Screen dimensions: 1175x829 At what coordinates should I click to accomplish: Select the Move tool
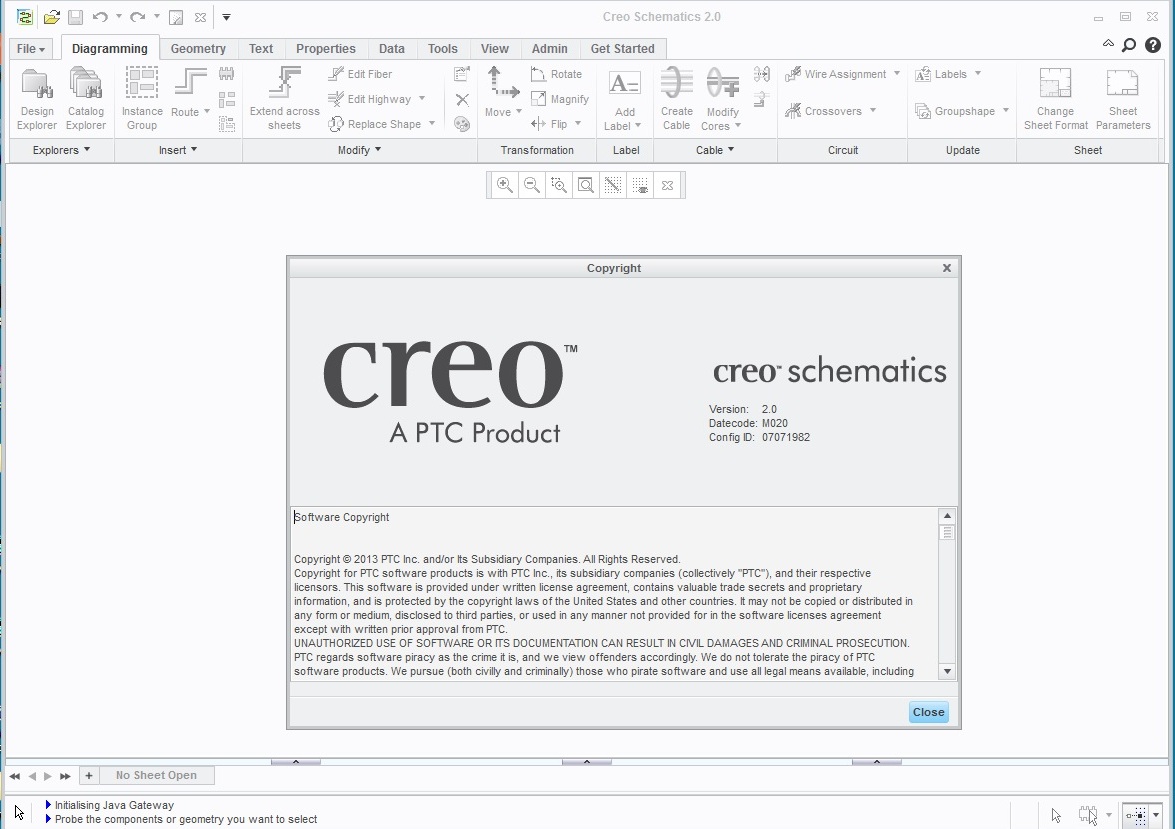(x=503, y=92)
